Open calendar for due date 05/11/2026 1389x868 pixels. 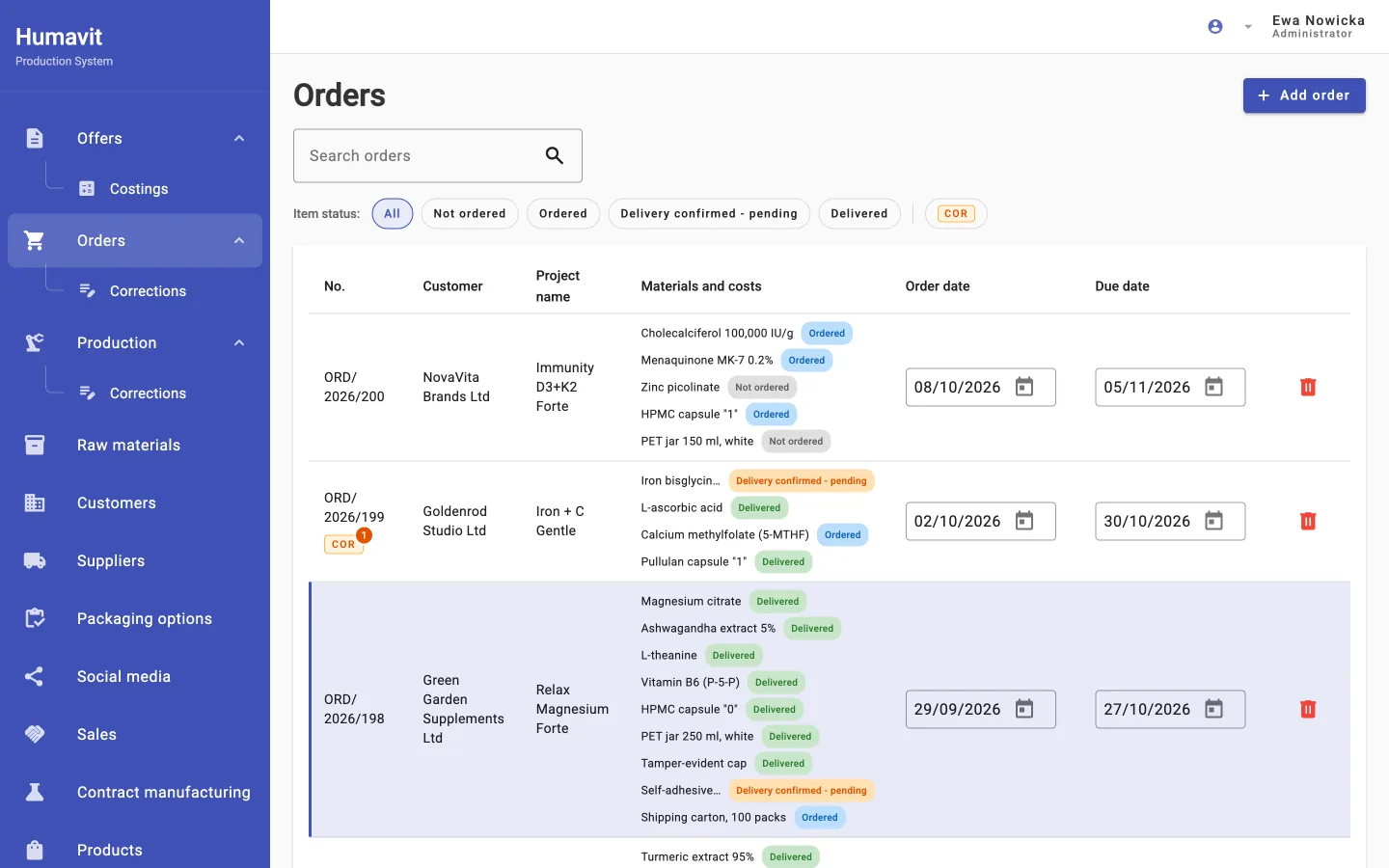(1214, 387)
